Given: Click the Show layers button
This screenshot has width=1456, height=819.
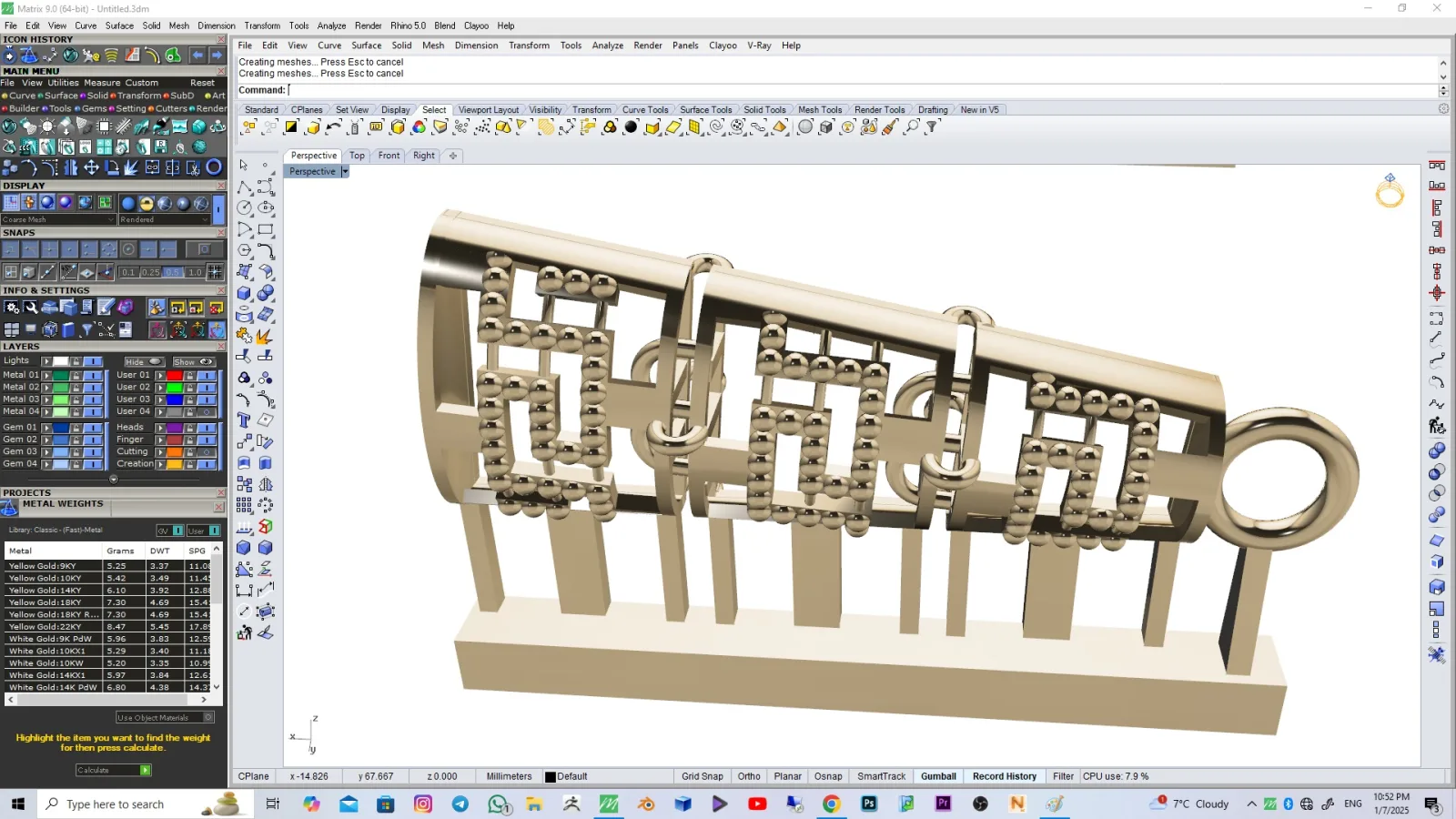Looking at the screenshot, I should [192, 362].
